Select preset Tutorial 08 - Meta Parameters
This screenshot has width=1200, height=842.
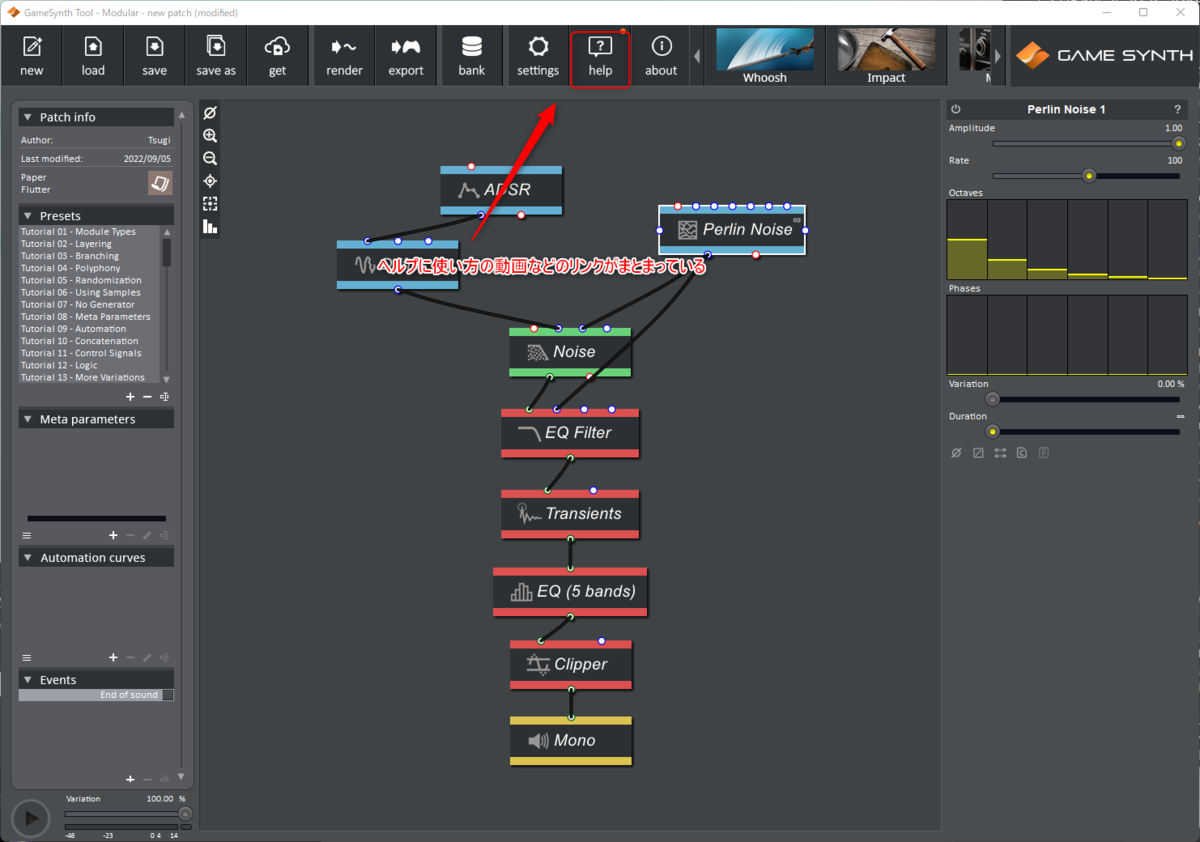89,317
